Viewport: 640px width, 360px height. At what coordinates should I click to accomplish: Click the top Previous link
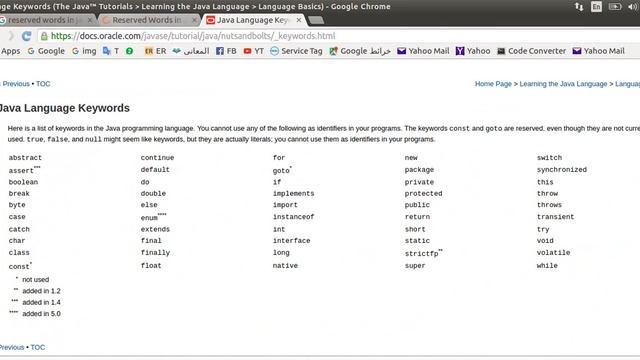tap(16, 84)
